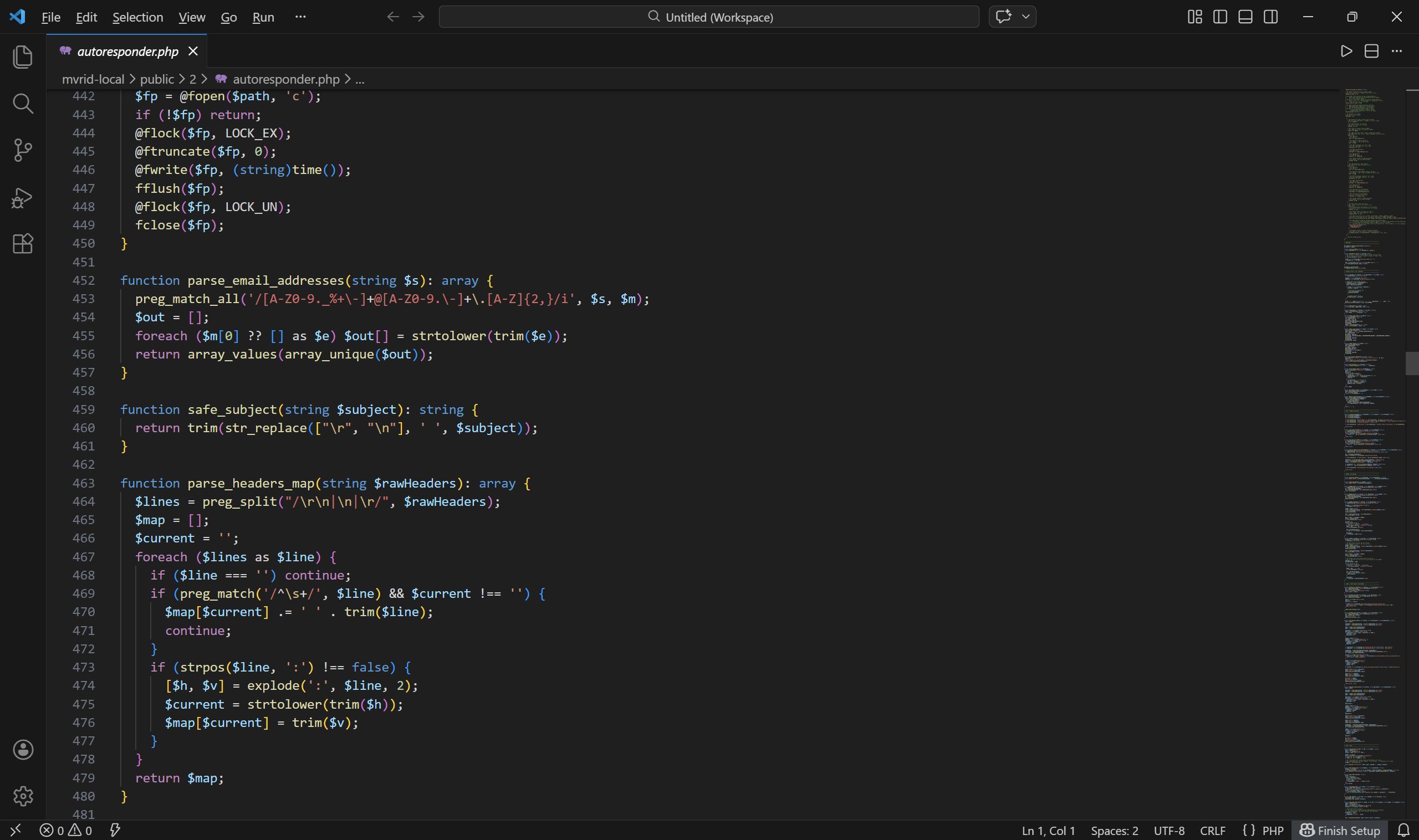Open the Search view icon
Viewport: 1419px width, 840px height.
23,104
